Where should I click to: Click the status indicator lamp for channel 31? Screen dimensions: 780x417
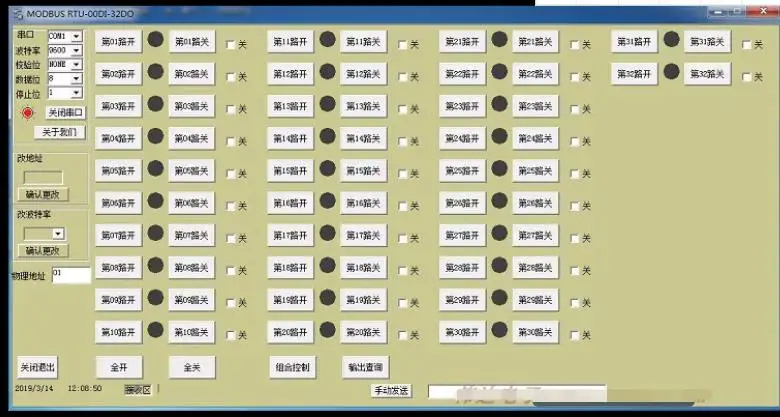pos(672,39)
